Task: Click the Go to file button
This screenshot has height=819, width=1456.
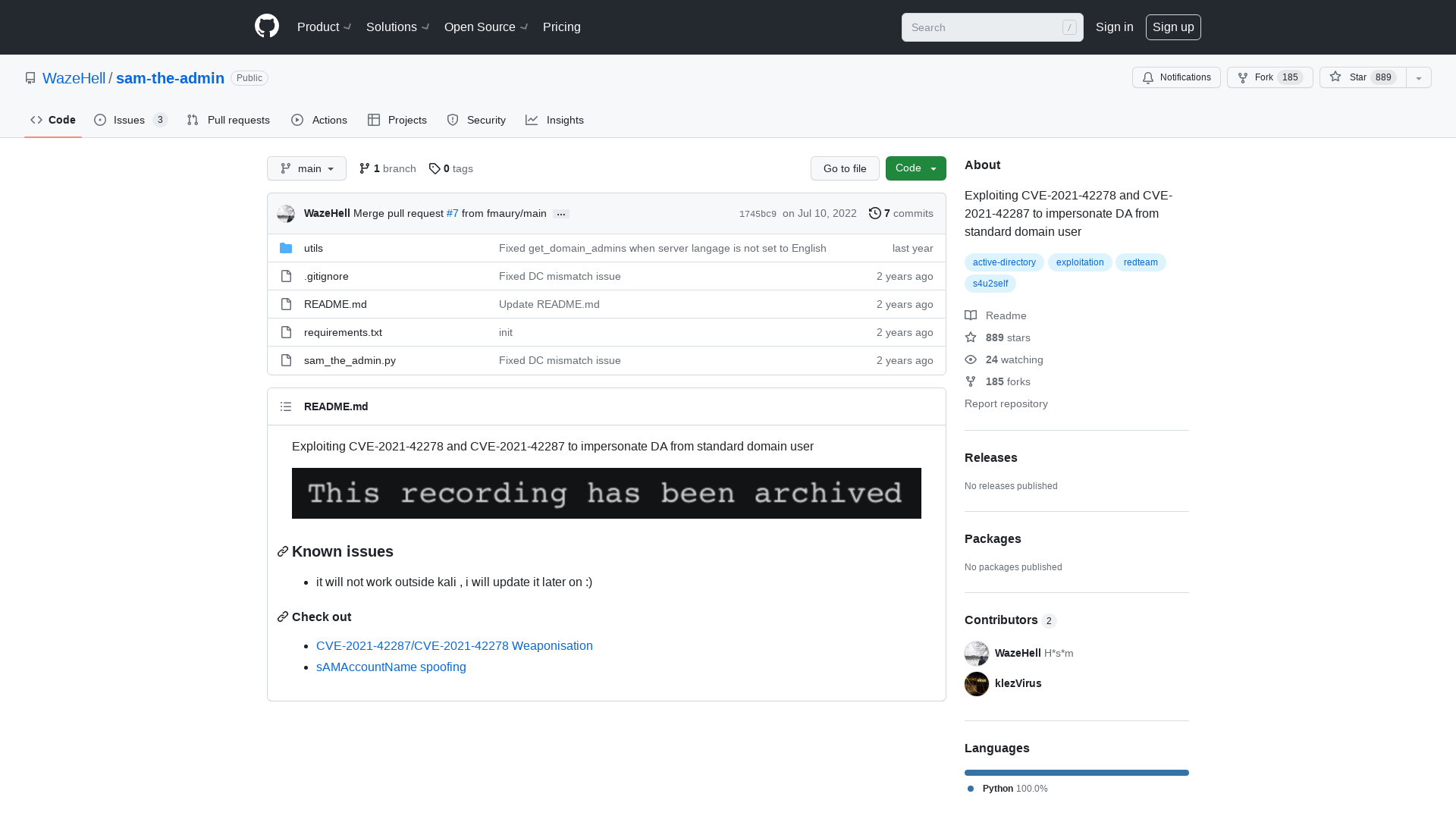Action: 845,168
